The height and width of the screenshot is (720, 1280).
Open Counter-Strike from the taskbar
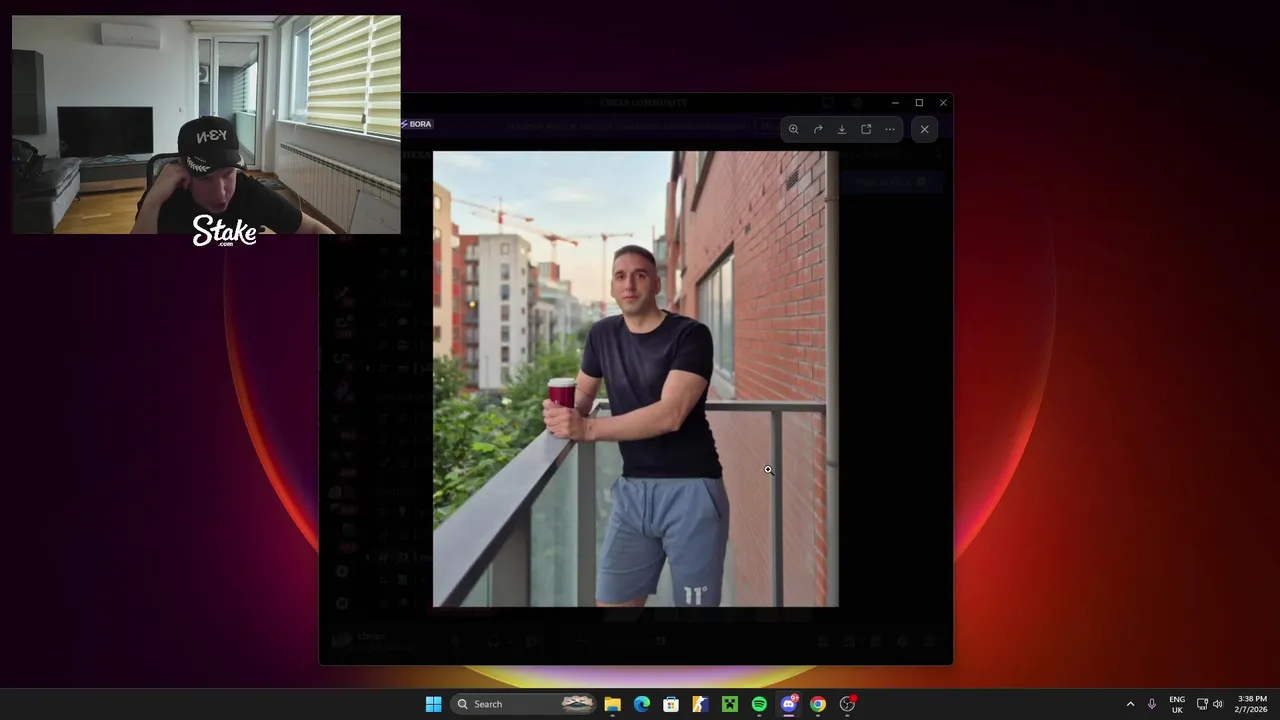point(700,704)
